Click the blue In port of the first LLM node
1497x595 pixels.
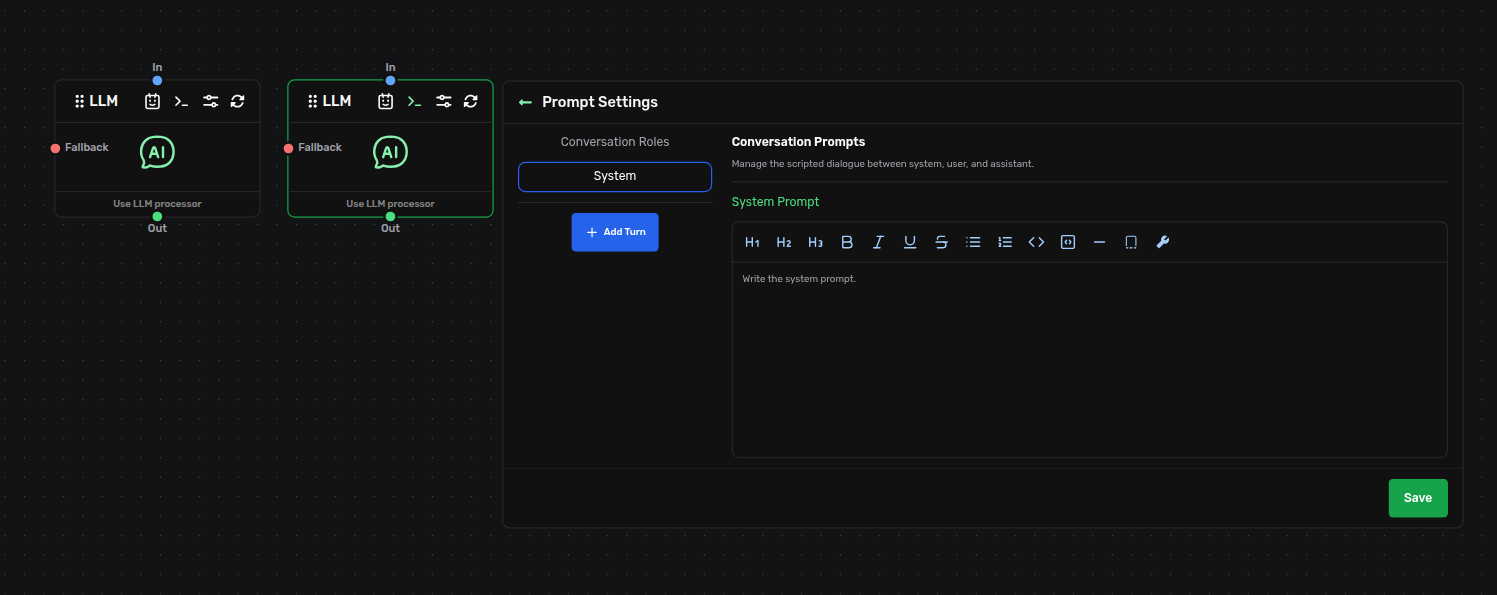pyautogui.click(x=157, y=80)
